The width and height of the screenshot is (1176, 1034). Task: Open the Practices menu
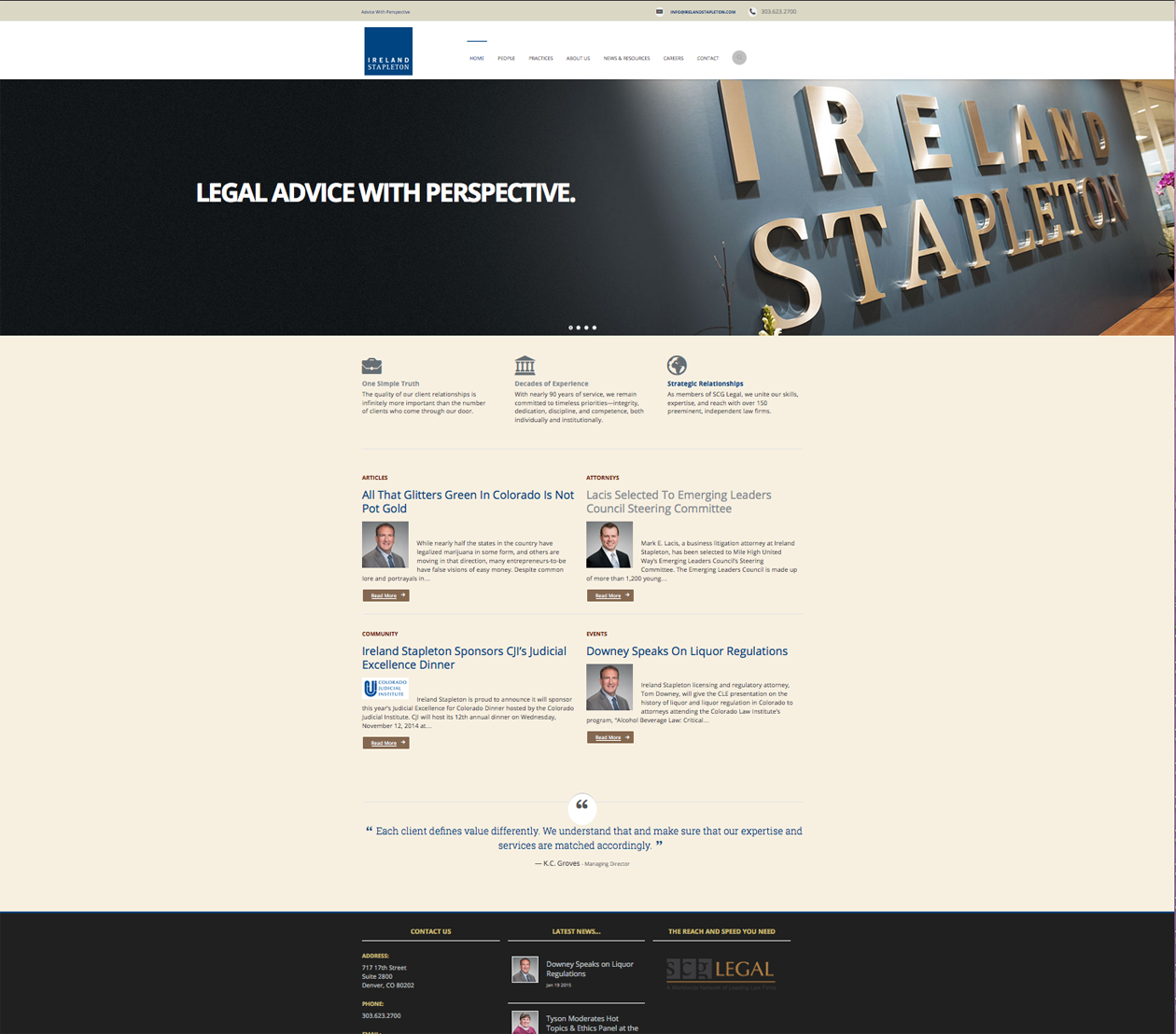coord(540,58)
